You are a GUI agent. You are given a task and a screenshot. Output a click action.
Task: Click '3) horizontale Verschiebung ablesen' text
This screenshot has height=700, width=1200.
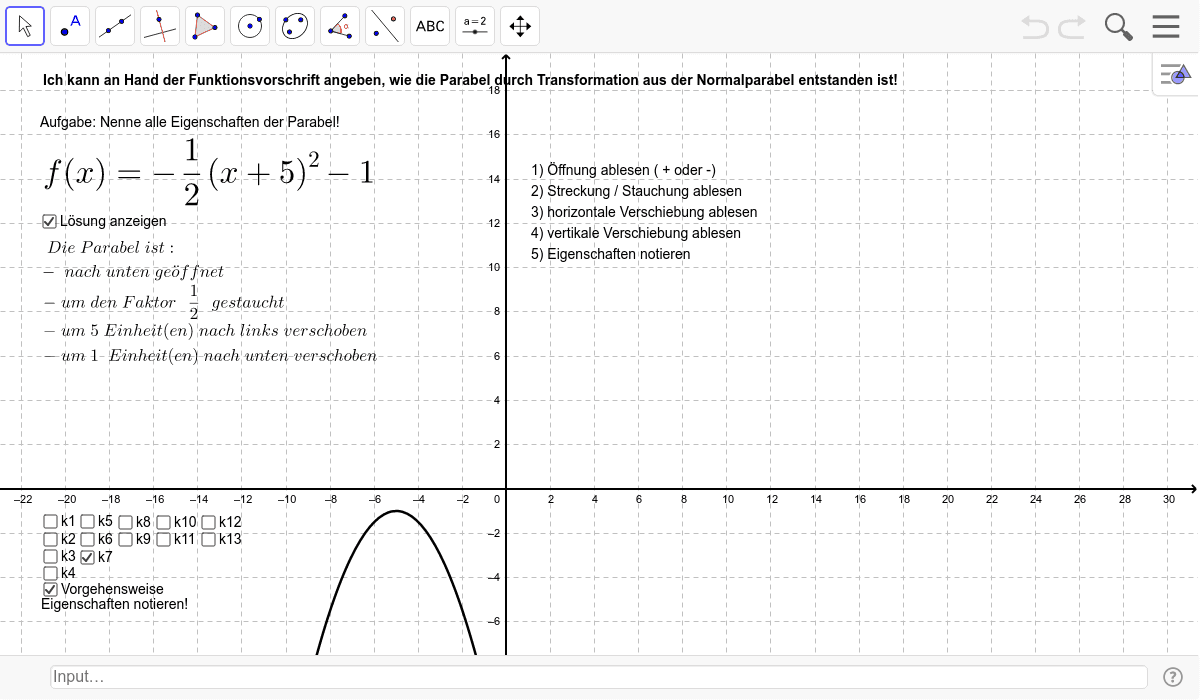[645, 212]
